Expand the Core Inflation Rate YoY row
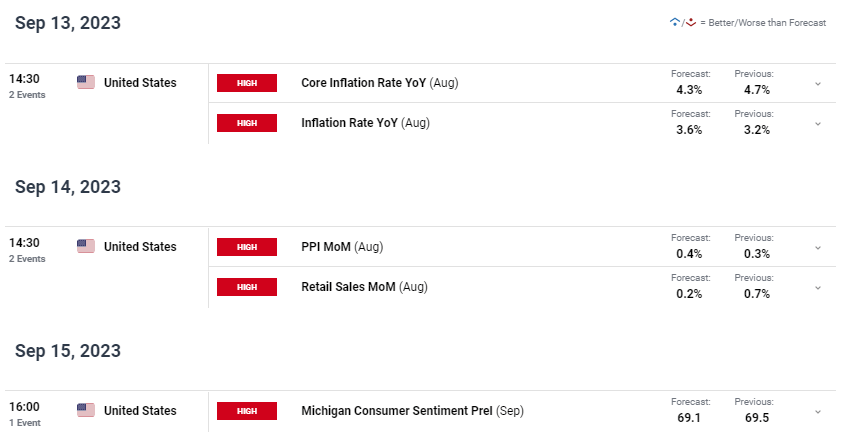 click(x=818, y=84)
